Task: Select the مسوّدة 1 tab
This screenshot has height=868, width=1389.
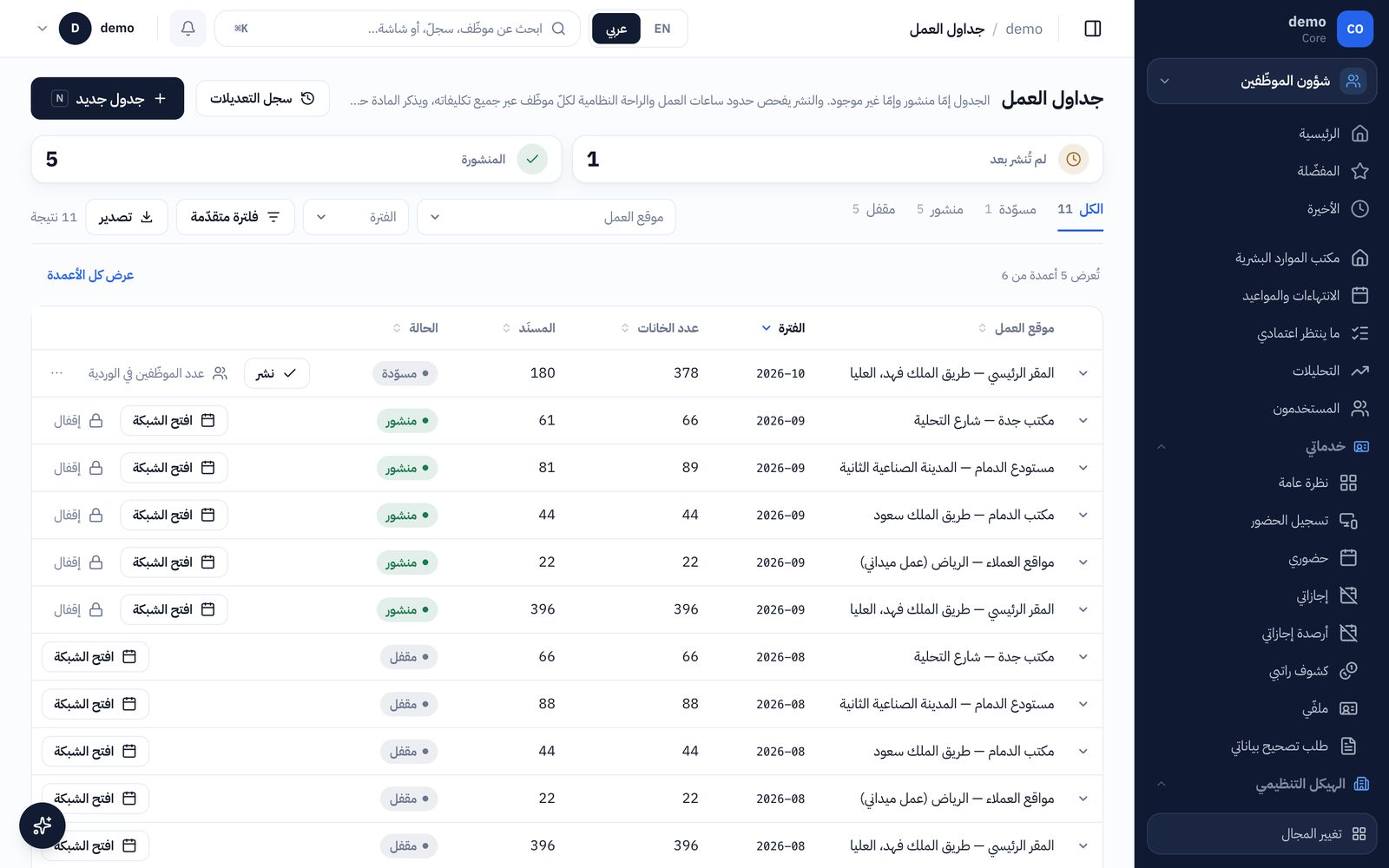Action: pyautogui.click(x=1010, y=209)
